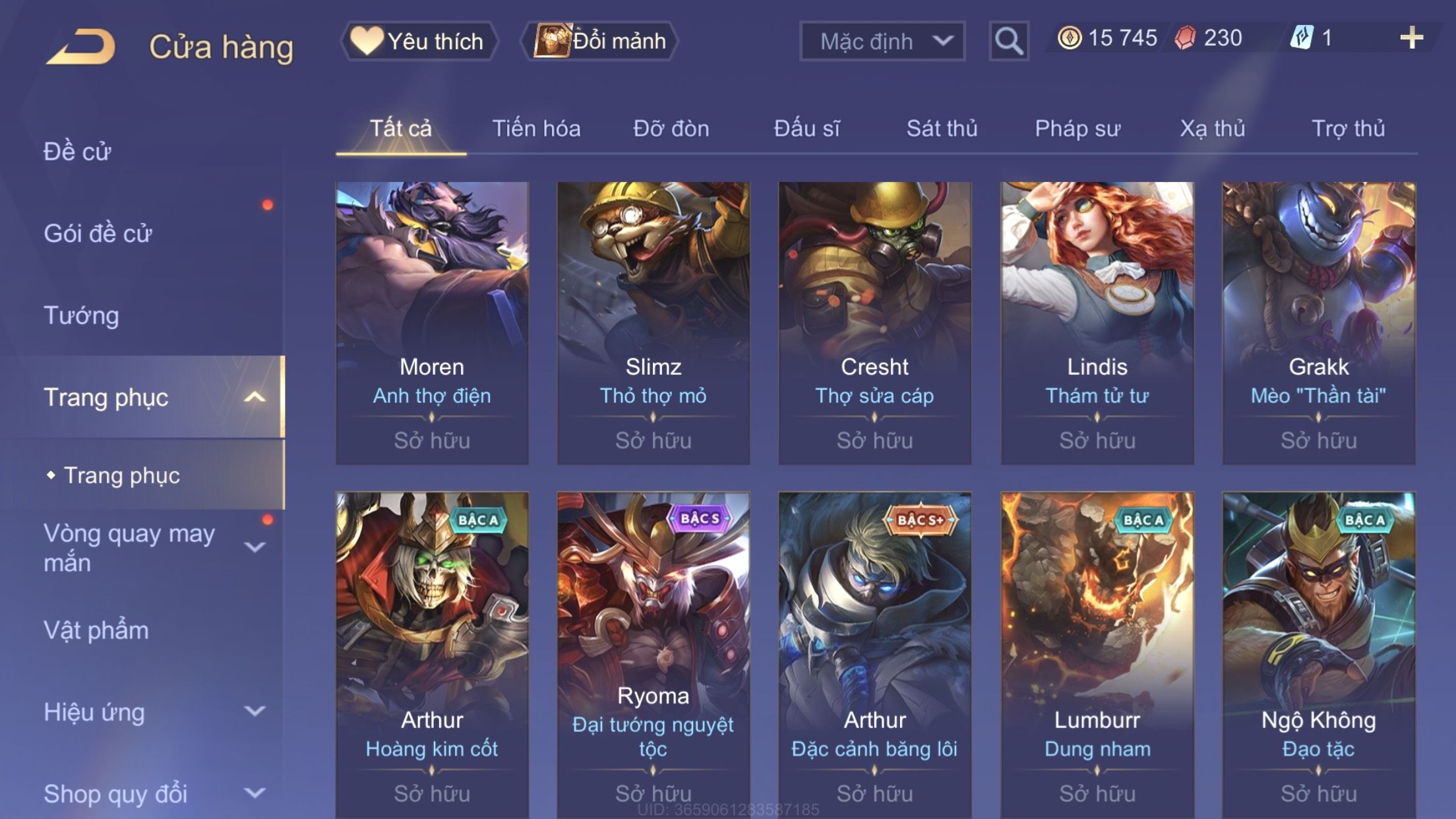1456x819 pixels.
Task: Open Đổi mảnh shard exchange button
Action: pyautogui.click(x=599, y=41)
